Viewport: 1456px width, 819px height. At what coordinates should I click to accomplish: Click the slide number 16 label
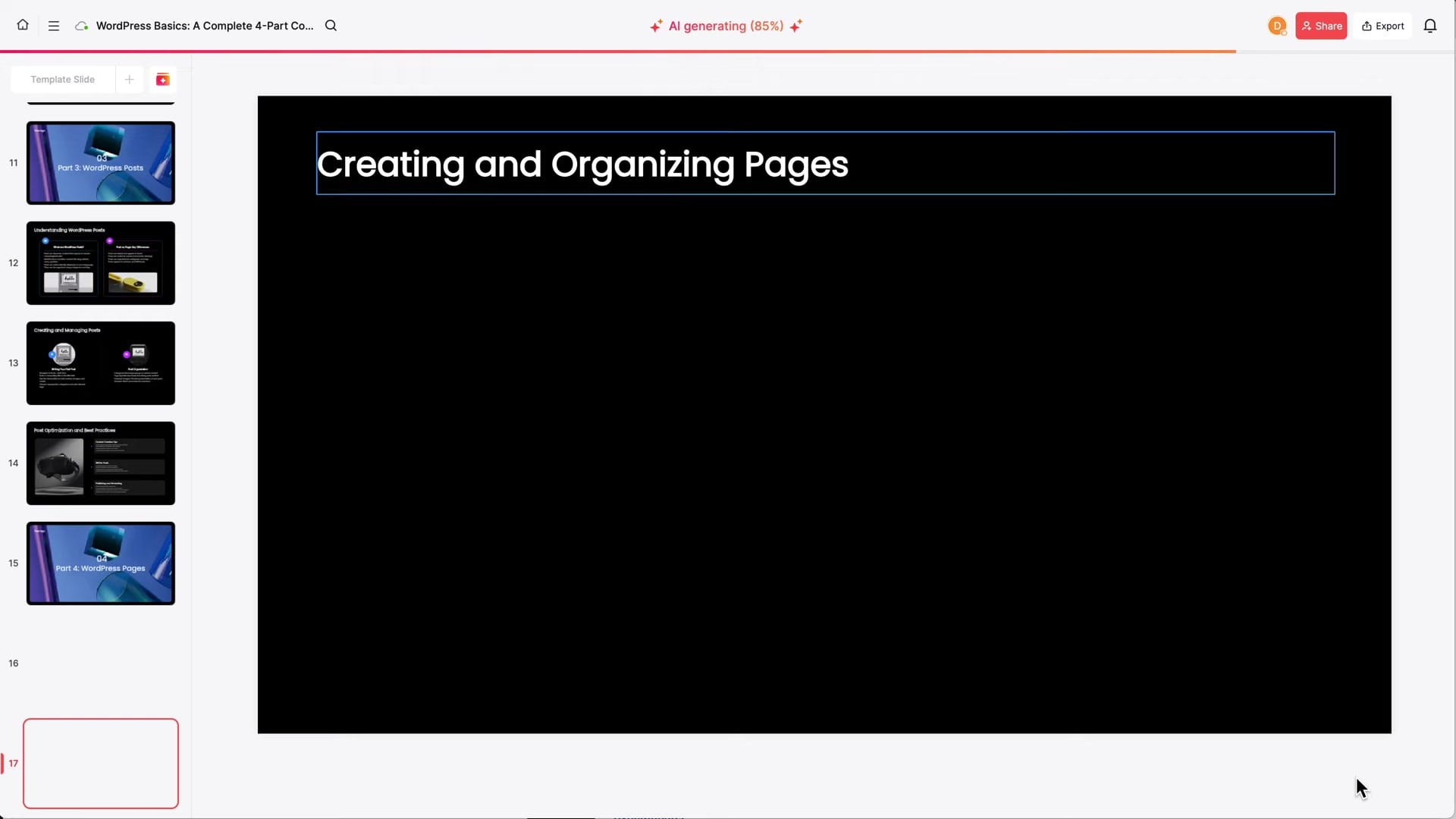click(x=14, y=664)
